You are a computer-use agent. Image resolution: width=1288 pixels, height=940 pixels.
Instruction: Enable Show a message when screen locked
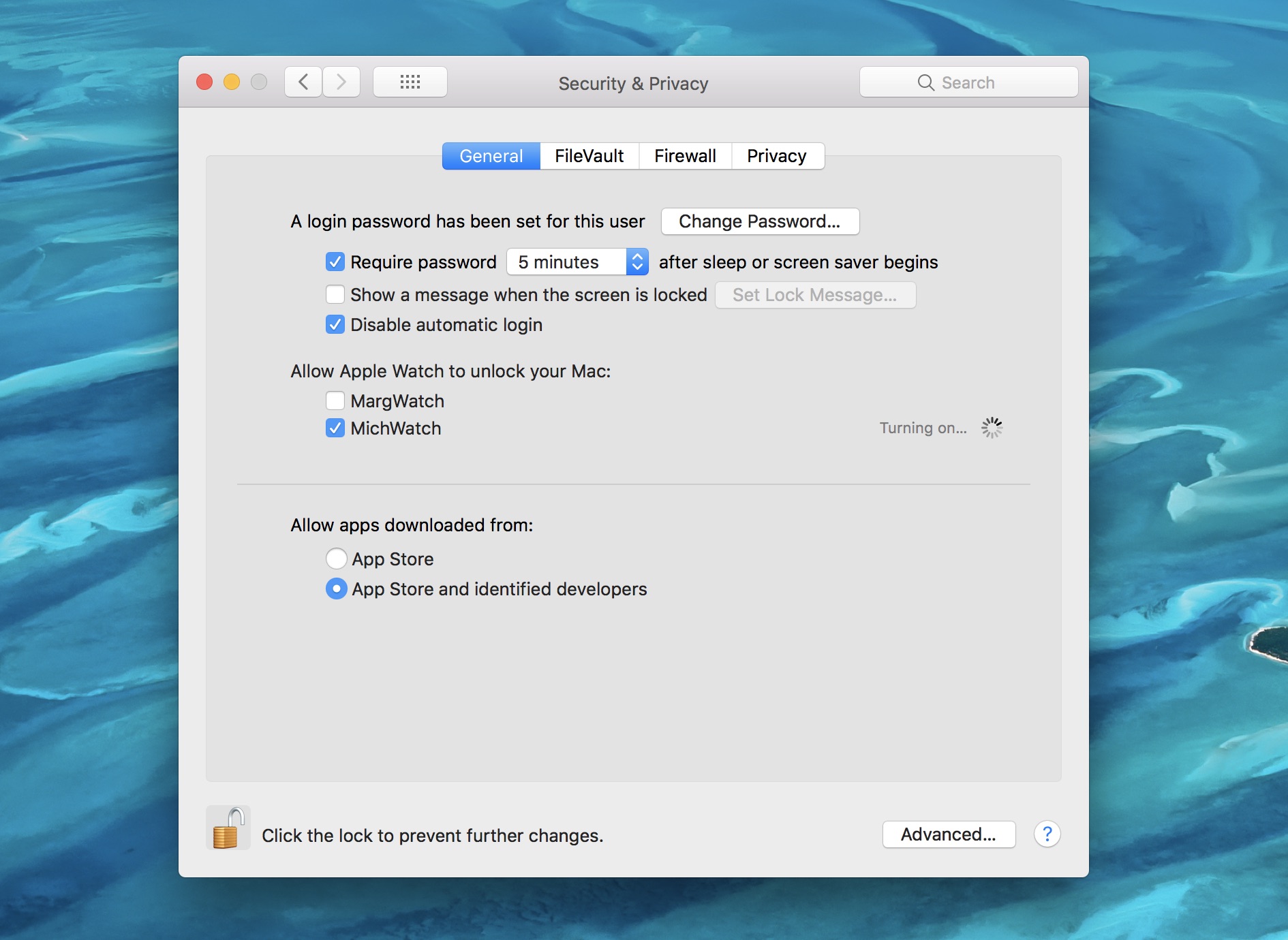pos(335,295)
